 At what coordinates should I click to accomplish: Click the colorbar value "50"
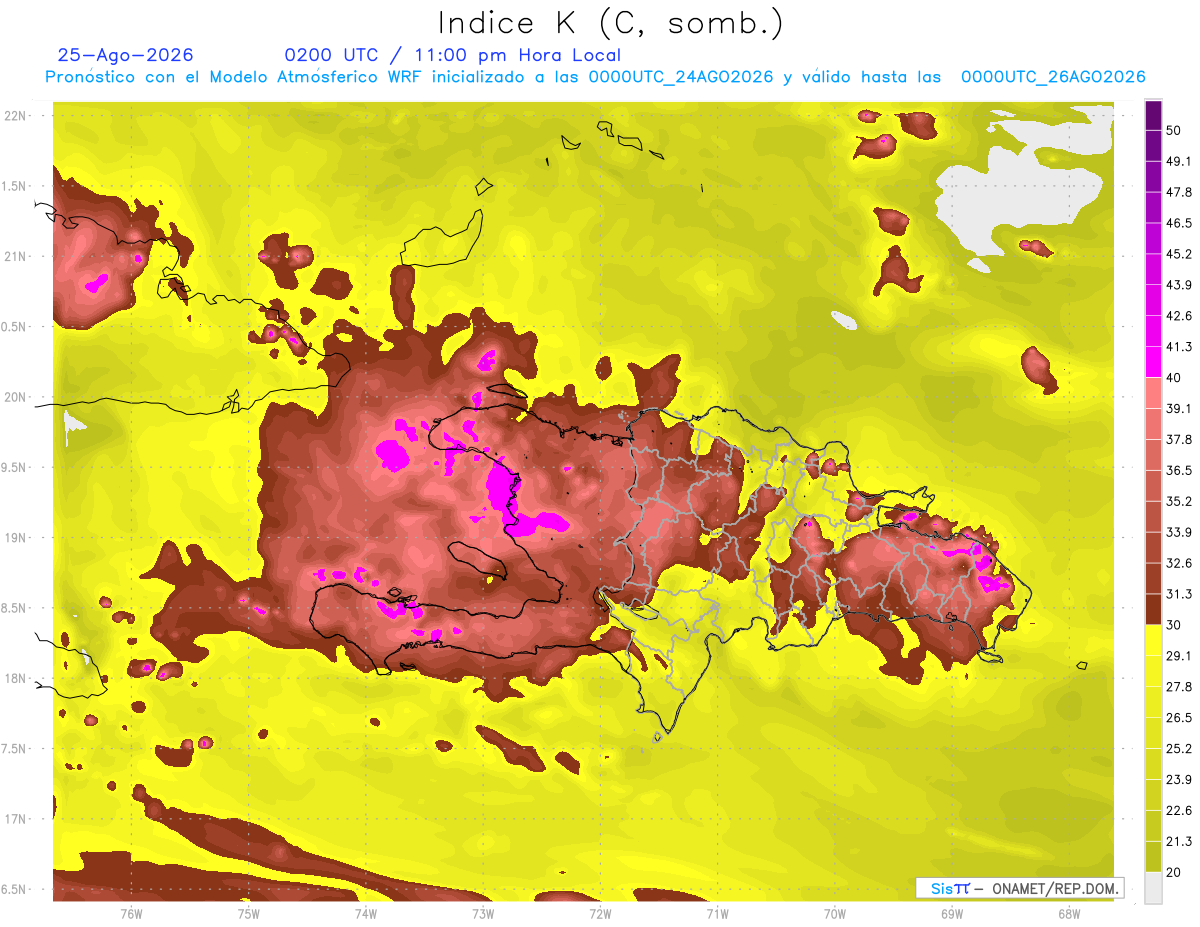pos(1174,130)
